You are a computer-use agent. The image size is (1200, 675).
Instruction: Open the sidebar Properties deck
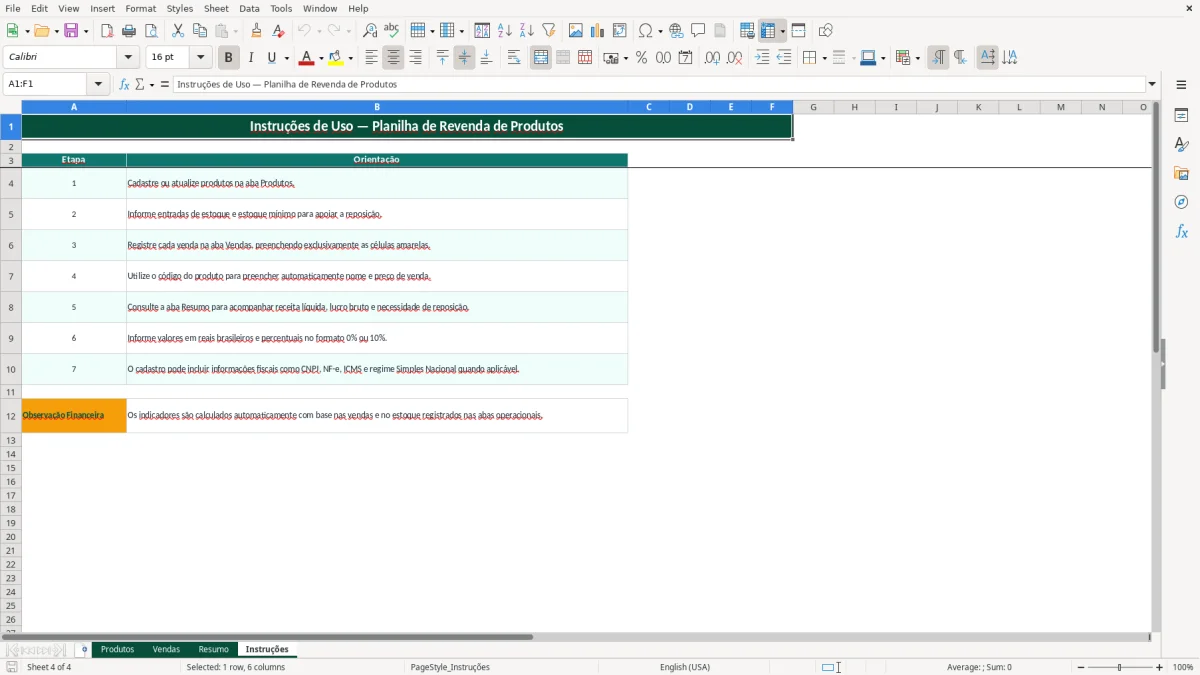tap(1181, 115)
